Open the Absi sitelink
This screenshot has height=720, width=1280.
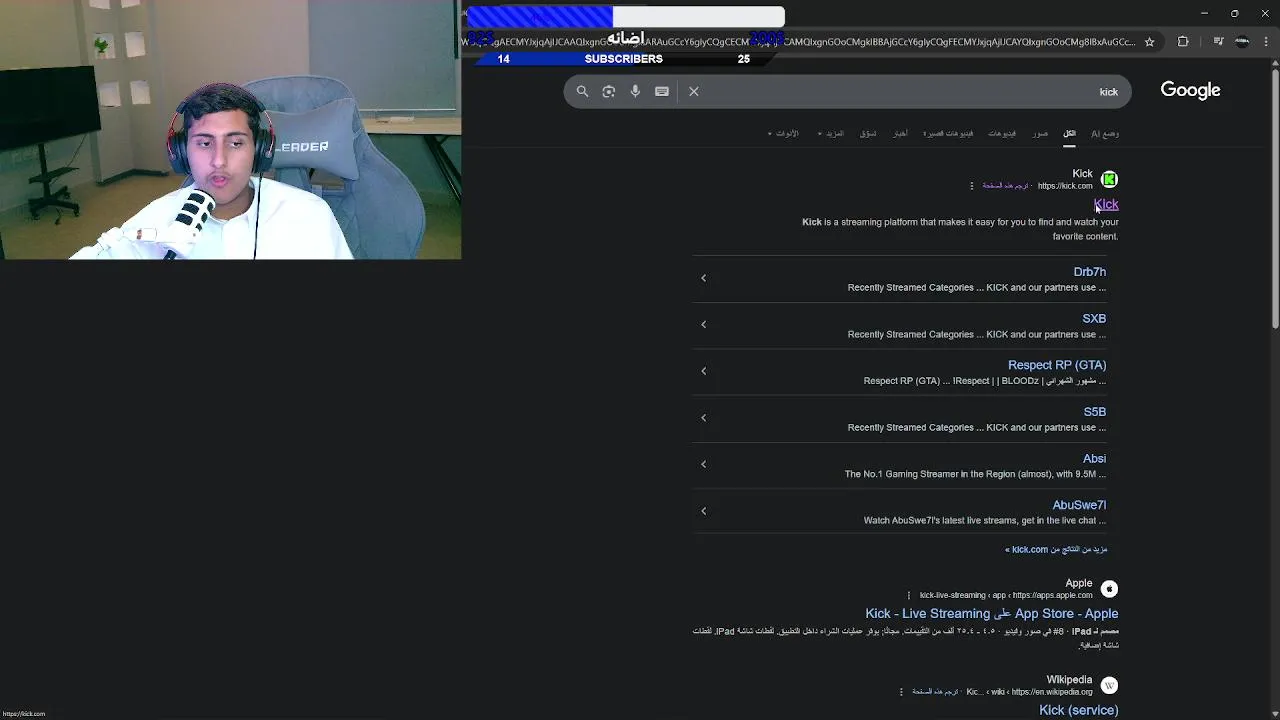pos(1094,458)
